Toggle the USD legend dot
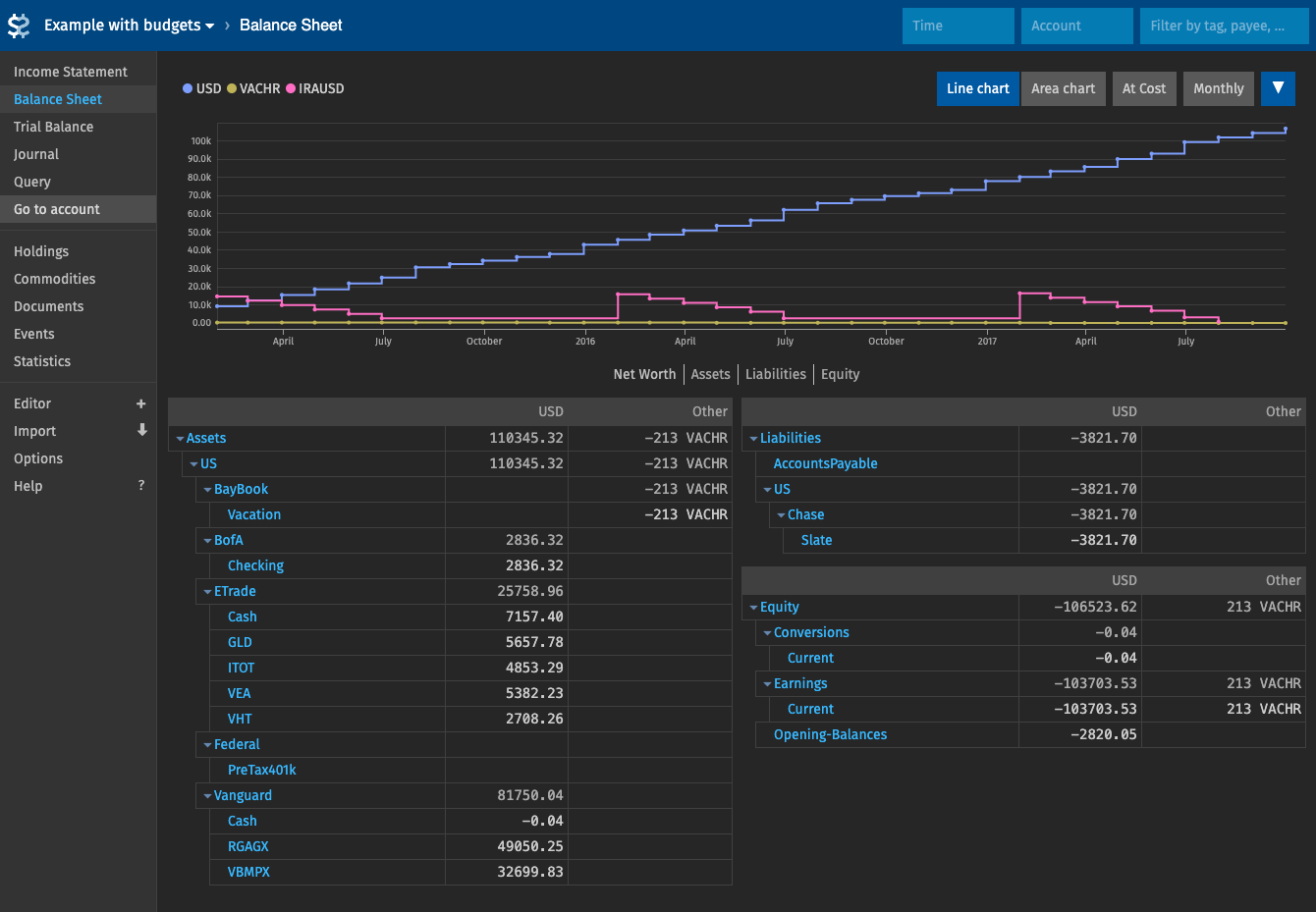The image size is (1316, 912). click(188, 88)
